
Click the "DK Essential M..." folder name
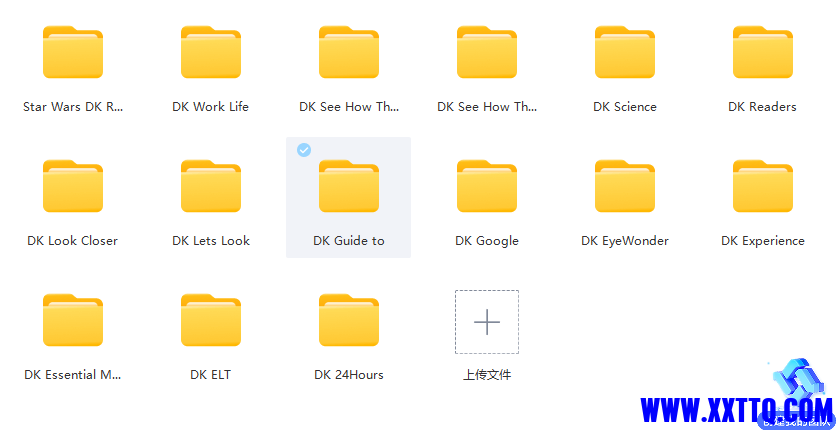[73, 375]
